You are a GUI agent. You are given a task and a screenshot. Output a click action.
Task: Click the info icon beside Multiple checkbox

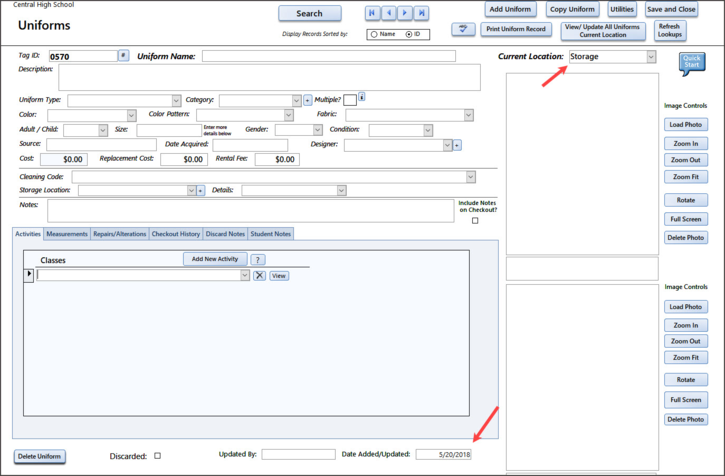coord(361,98)
